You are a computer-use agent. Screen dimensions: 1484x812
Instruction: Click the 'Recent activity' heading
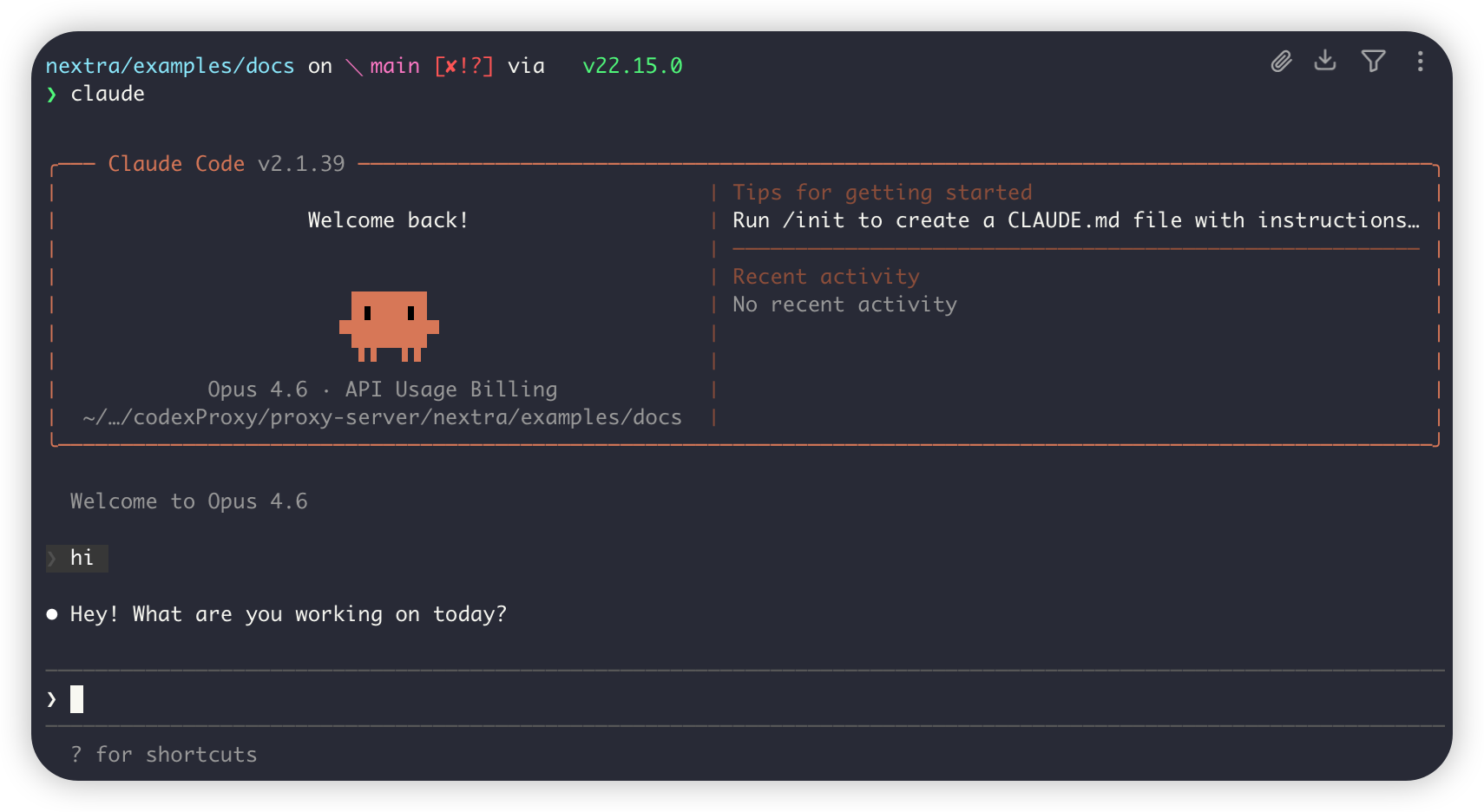[x=825, y=277]
